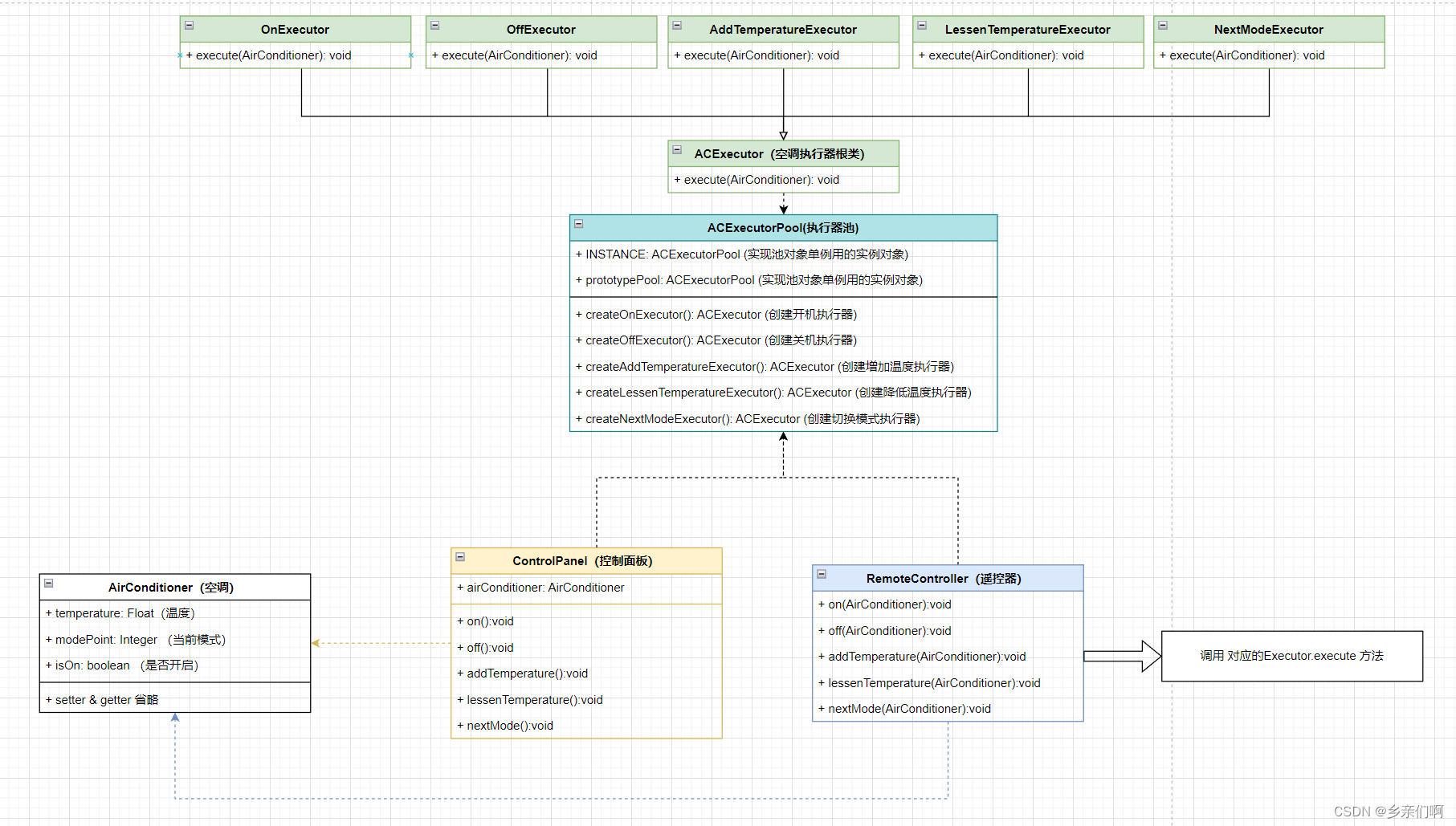
Task: Select the createNextModeExecutor() method row
Action: 784,419
